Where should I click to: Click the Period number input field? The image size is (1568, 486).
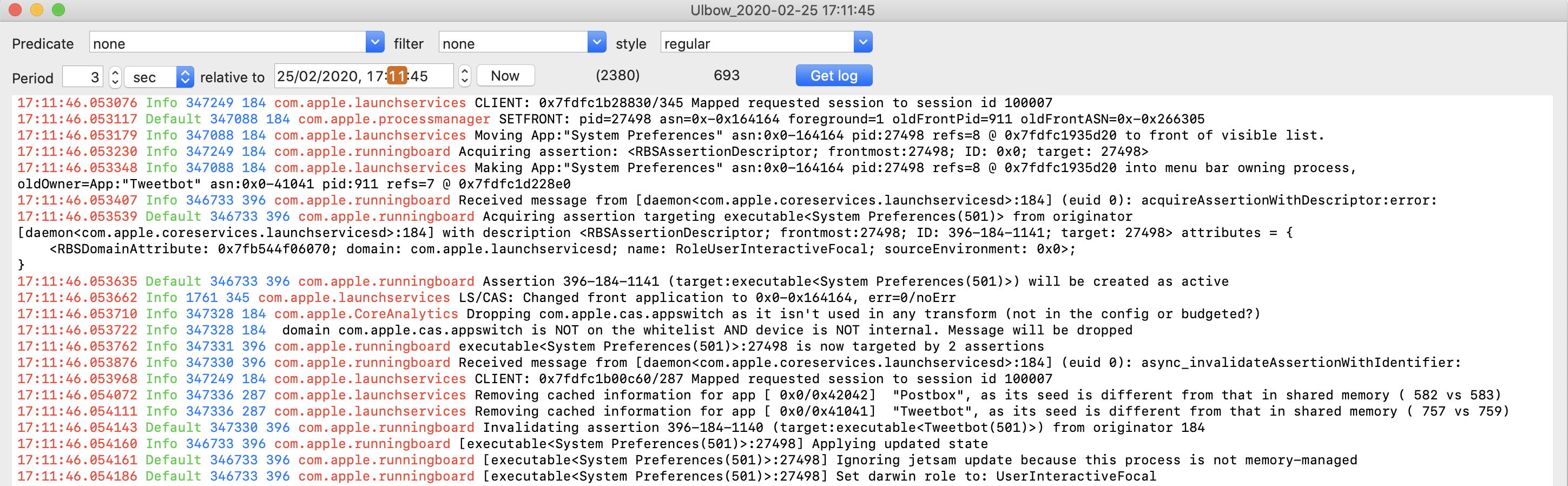83,77
